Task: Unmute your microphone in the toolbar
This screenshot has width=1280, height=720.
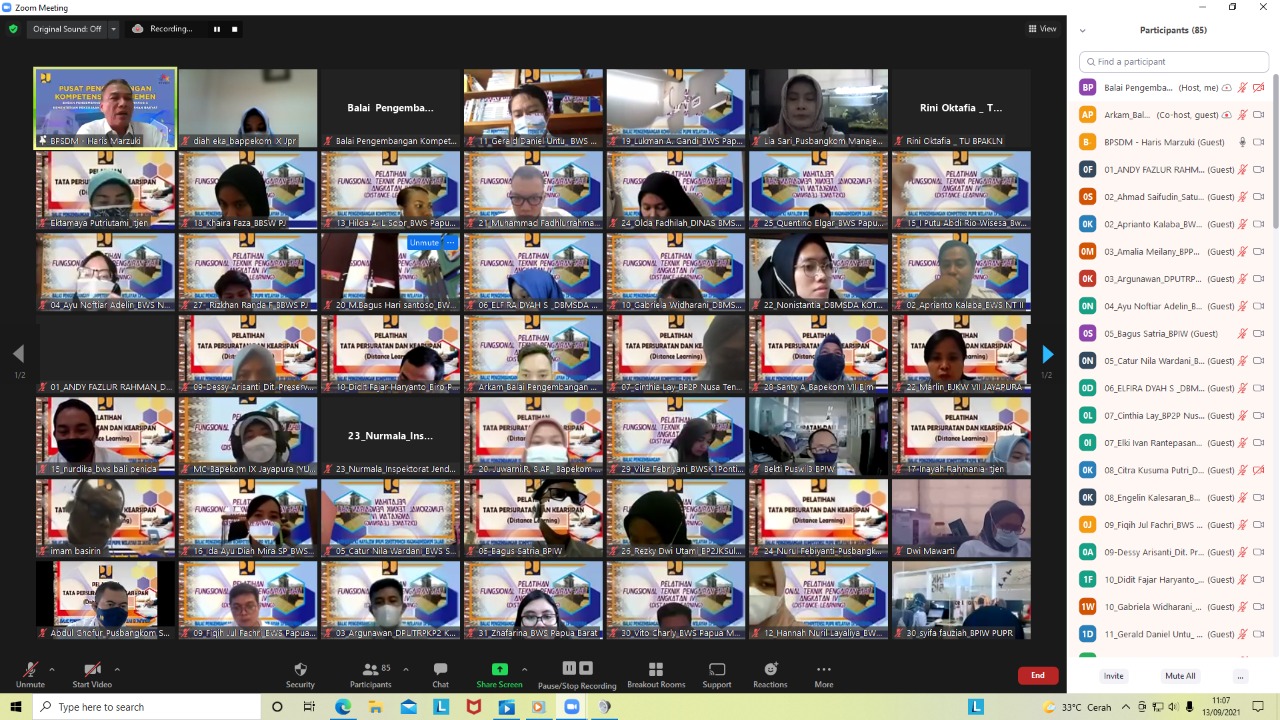Action: 30,674
